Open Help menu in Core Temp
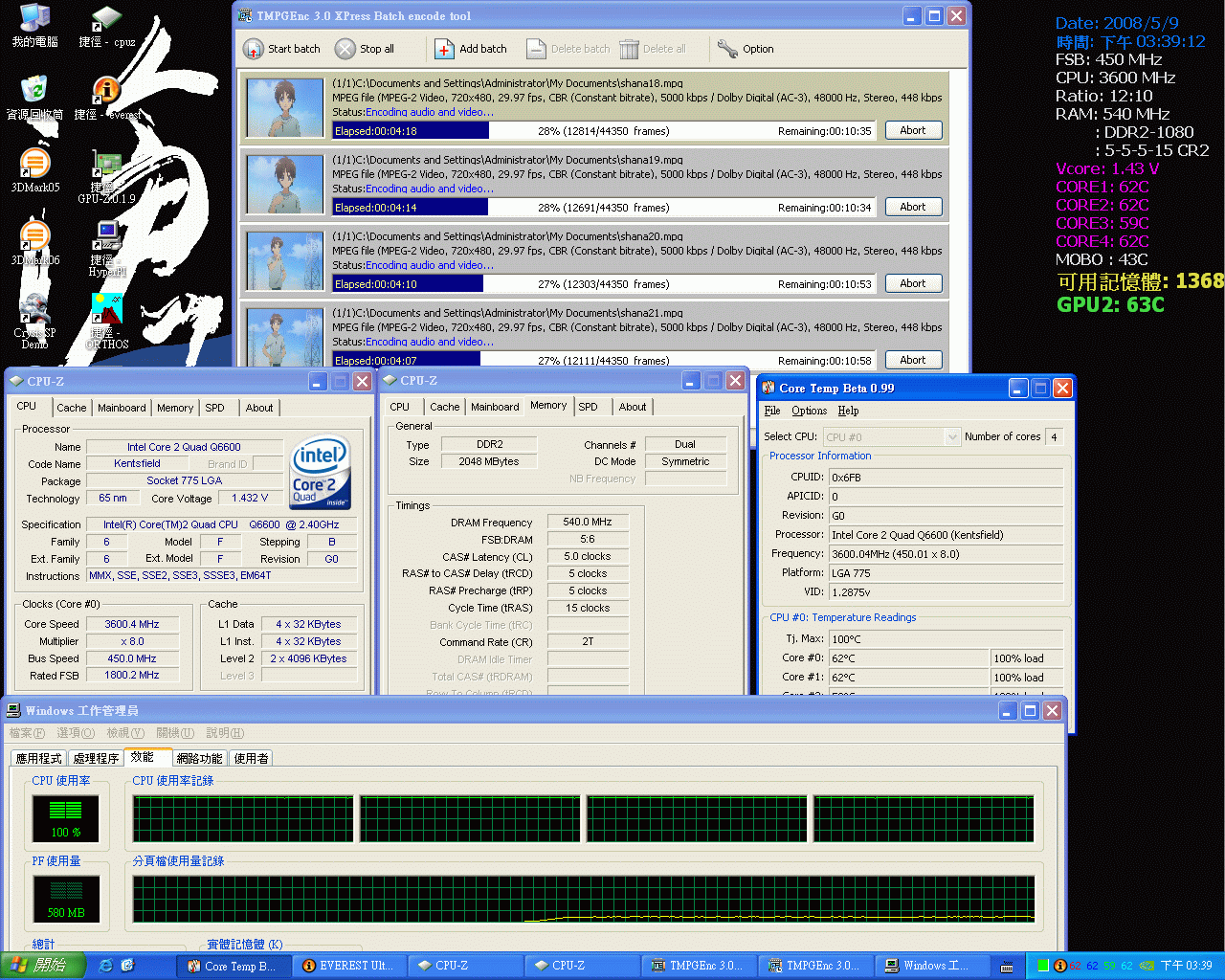1225x980 pixels. click(x=849, y=411)
